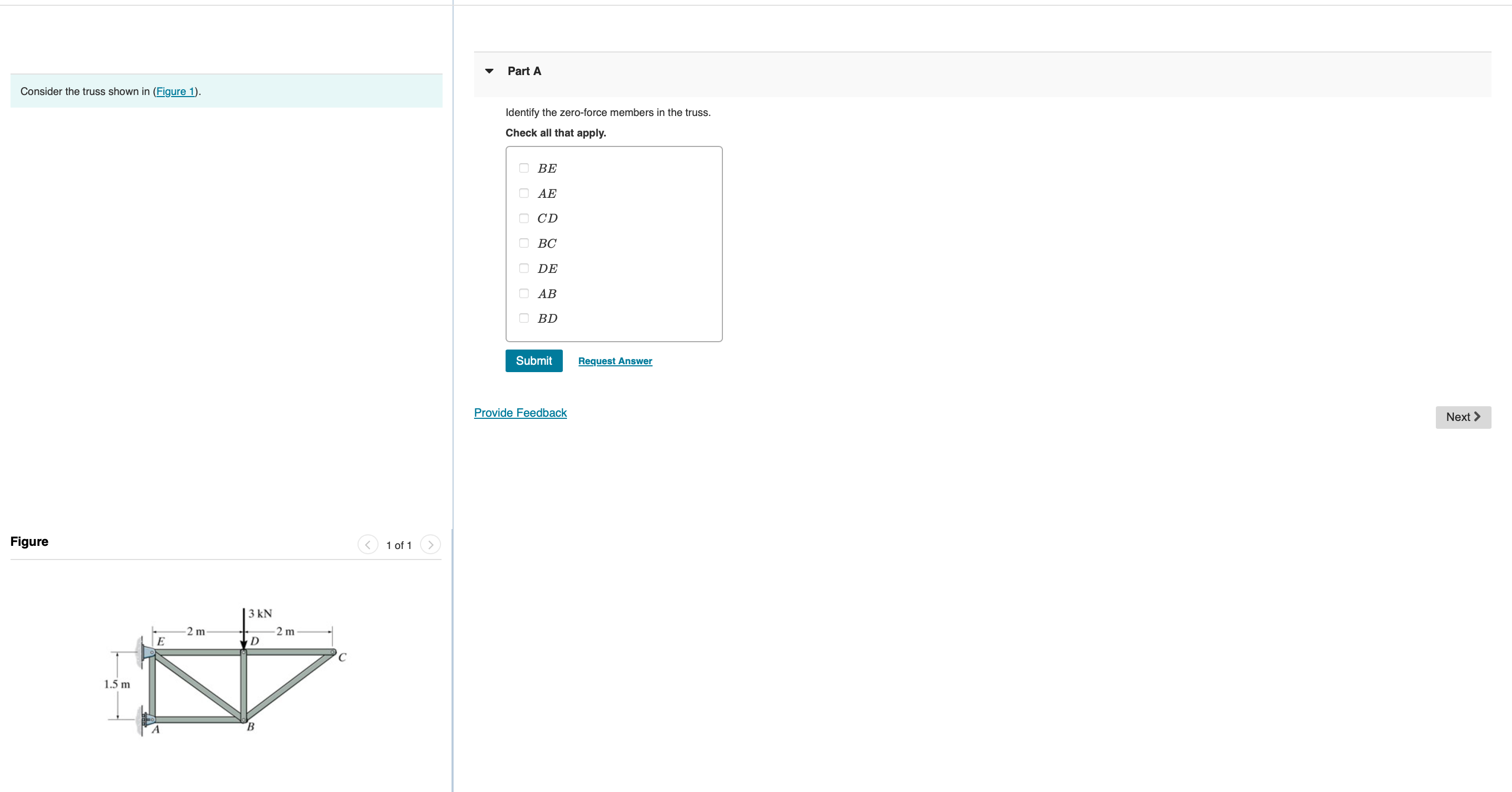The height and width of the screenshot is (792, 1512).
Task: Click the Figure heading
Action: [x=29, y=542]
